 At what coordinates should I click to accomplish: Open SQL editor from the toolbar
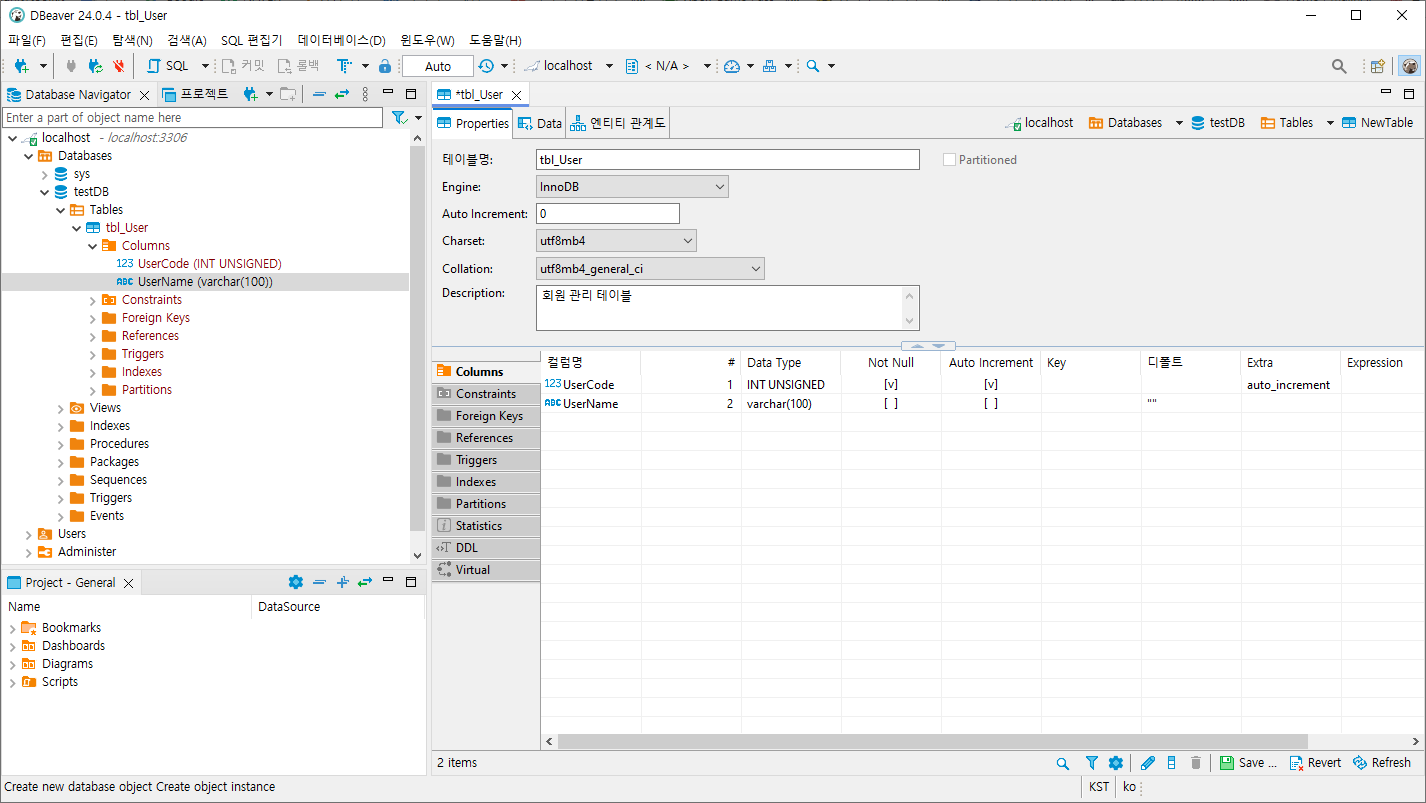point(168,66)
